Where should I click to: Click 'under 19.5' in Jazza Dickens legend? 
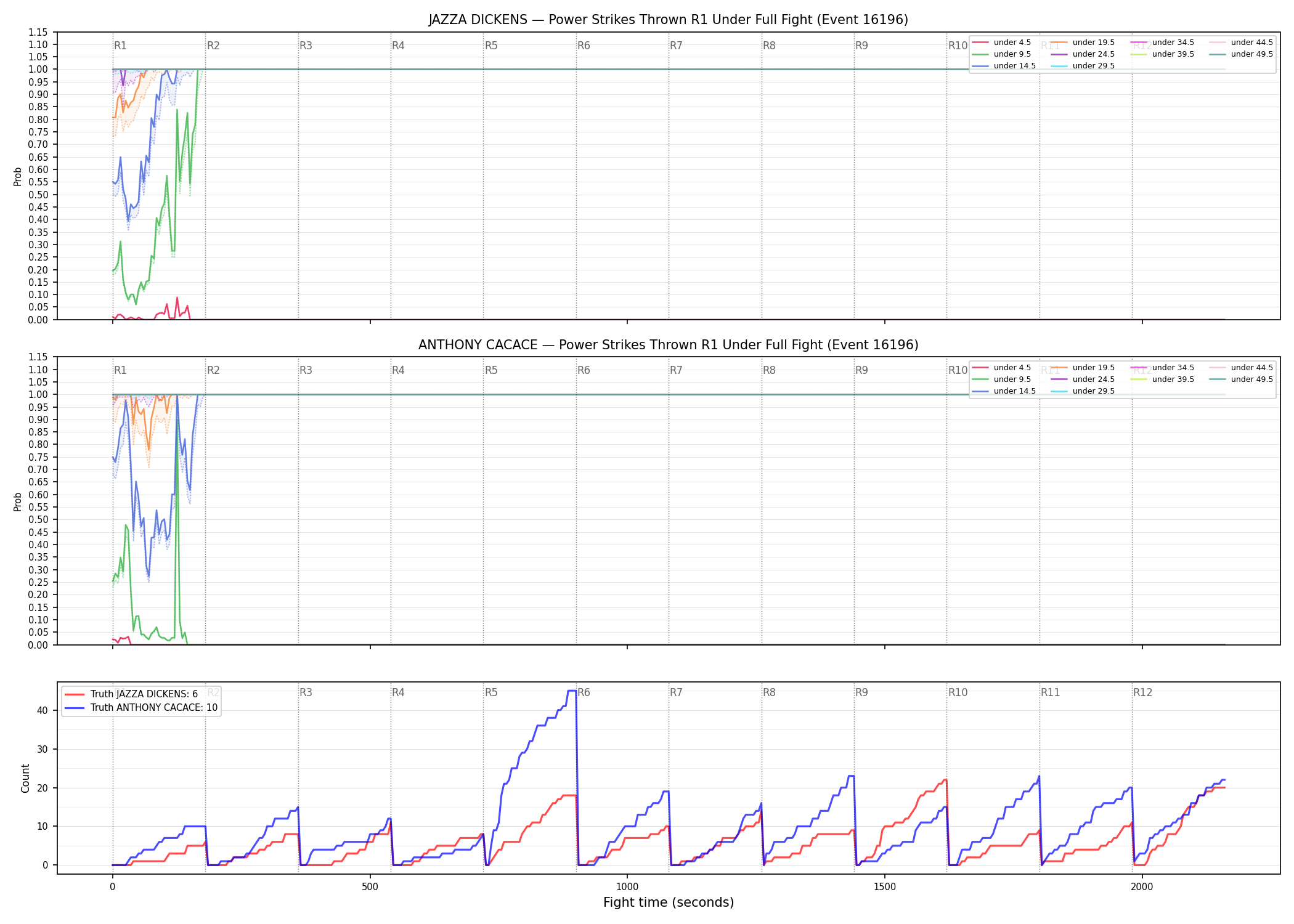(x=1094, y=43)
